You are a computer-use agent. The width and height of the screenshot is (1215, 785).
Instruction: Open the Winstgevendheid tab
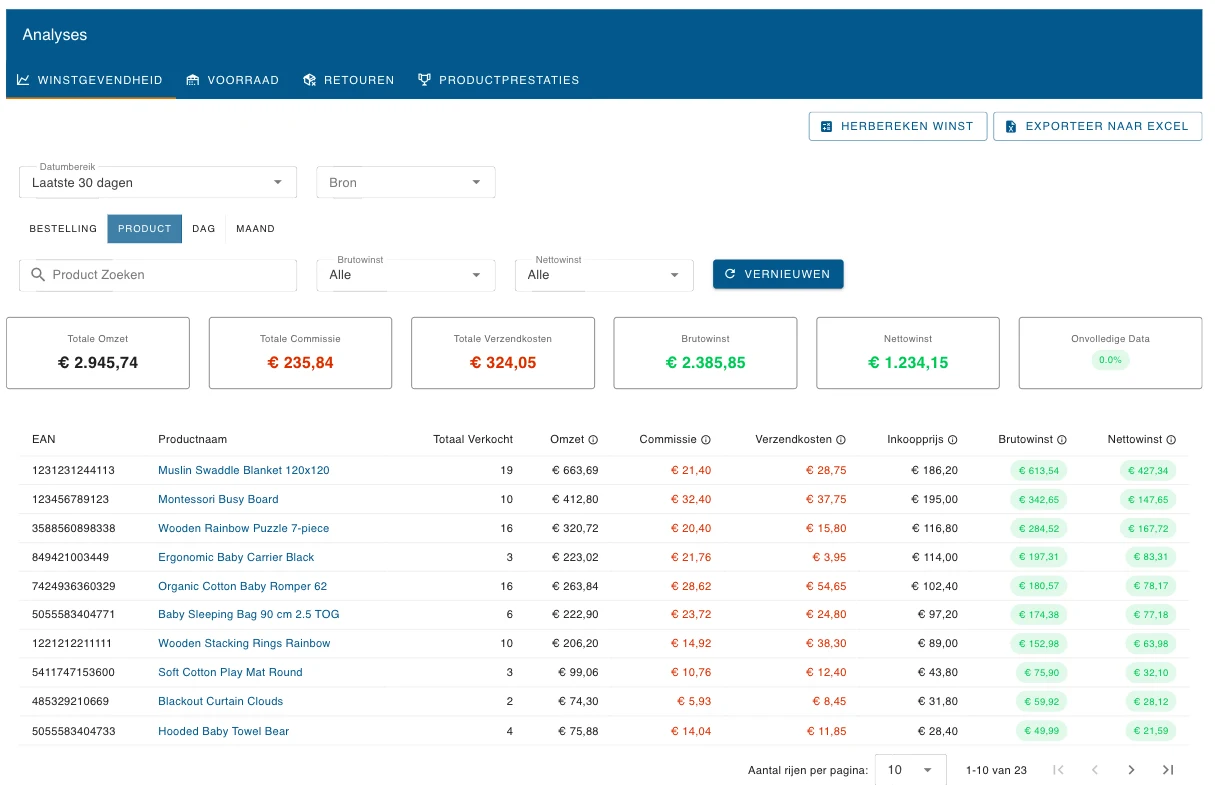pyautogui.click(x=91, y=80)
